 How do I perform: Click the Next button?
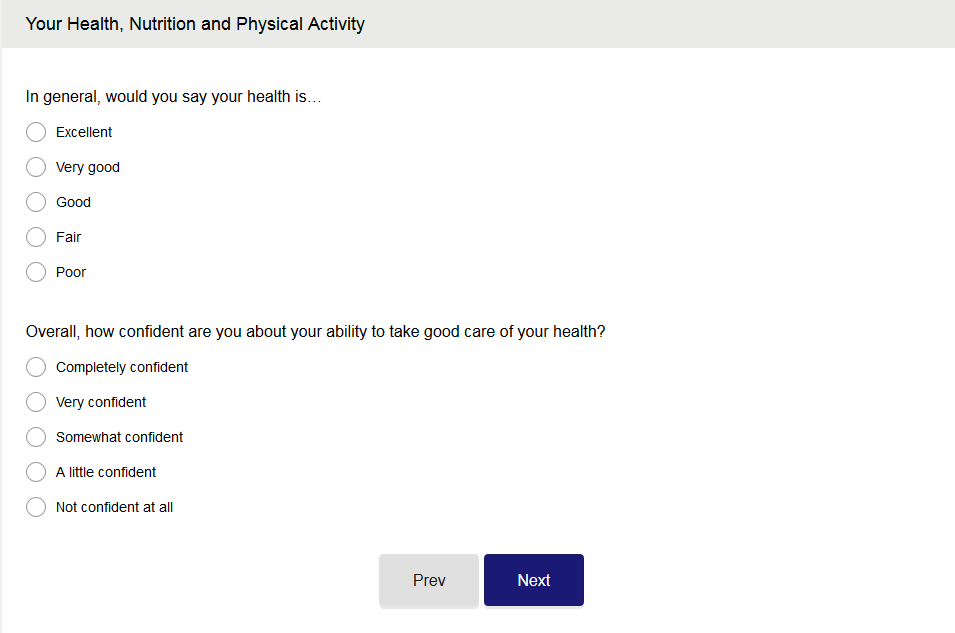(x=533, y=580)
